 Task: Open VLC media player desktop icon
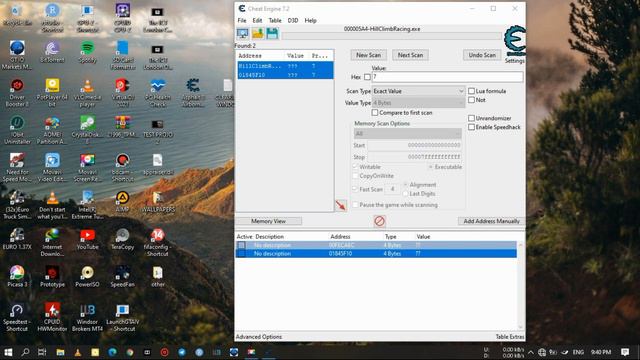coord(87,93)
